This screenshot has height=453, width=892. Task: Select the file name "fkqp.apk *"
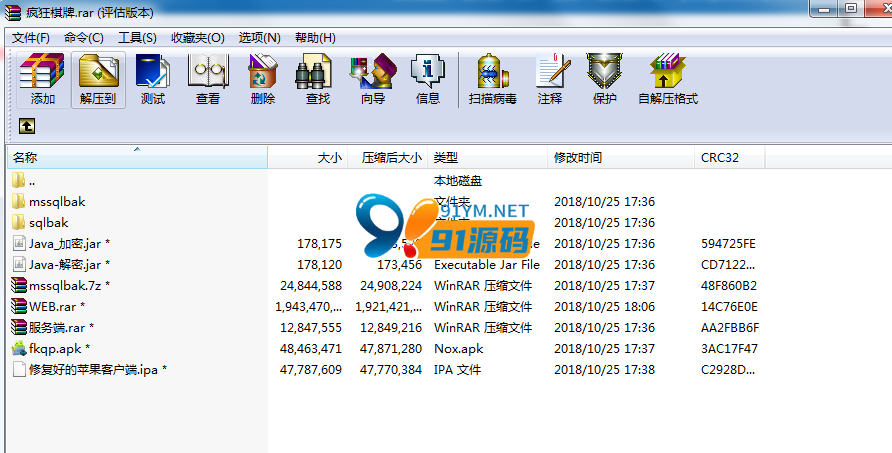click(59, 348)
